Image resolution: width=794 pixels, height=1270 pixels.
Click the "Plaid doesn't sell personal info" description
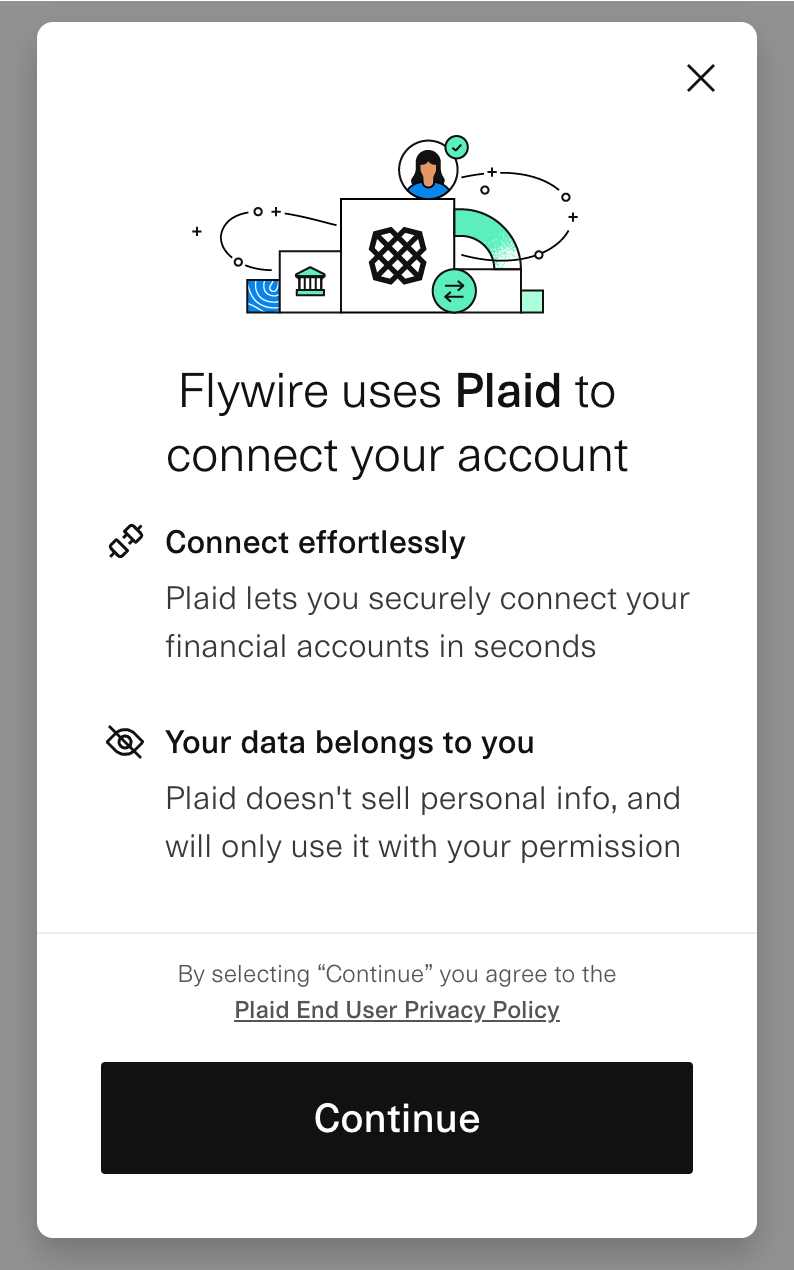pyautogui.click(x=422, y=822)
